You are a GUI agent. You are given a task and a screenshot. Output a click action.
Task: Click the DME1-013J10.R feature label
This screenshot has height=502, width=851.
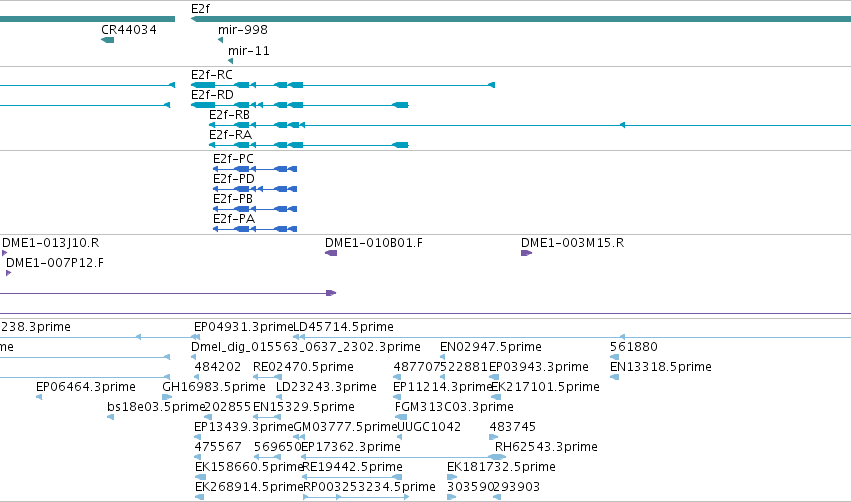(50, 243)
